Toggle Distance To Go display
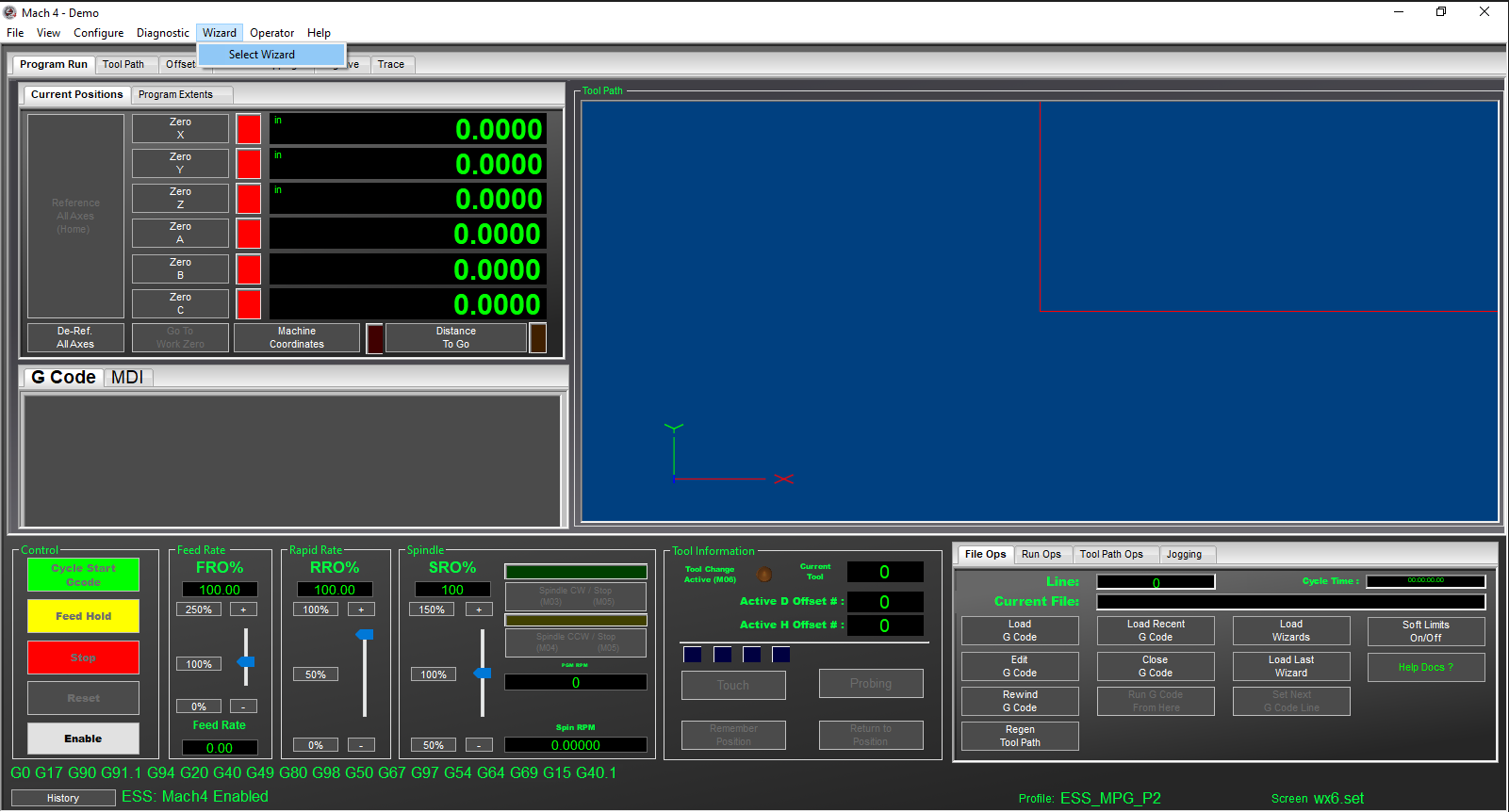1509x812 pixels. [456, 338]
